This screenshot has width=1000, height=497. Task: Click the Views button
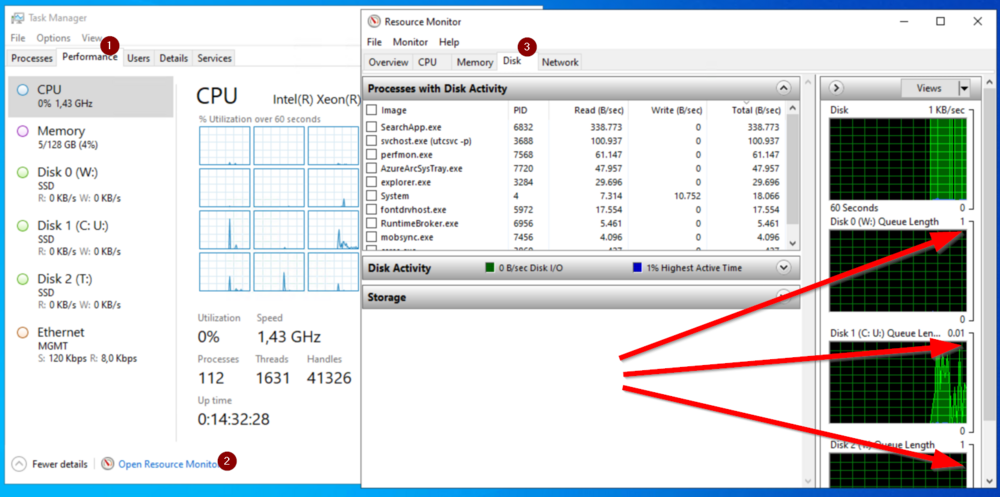pyautogui.click(x=928, y=89)
